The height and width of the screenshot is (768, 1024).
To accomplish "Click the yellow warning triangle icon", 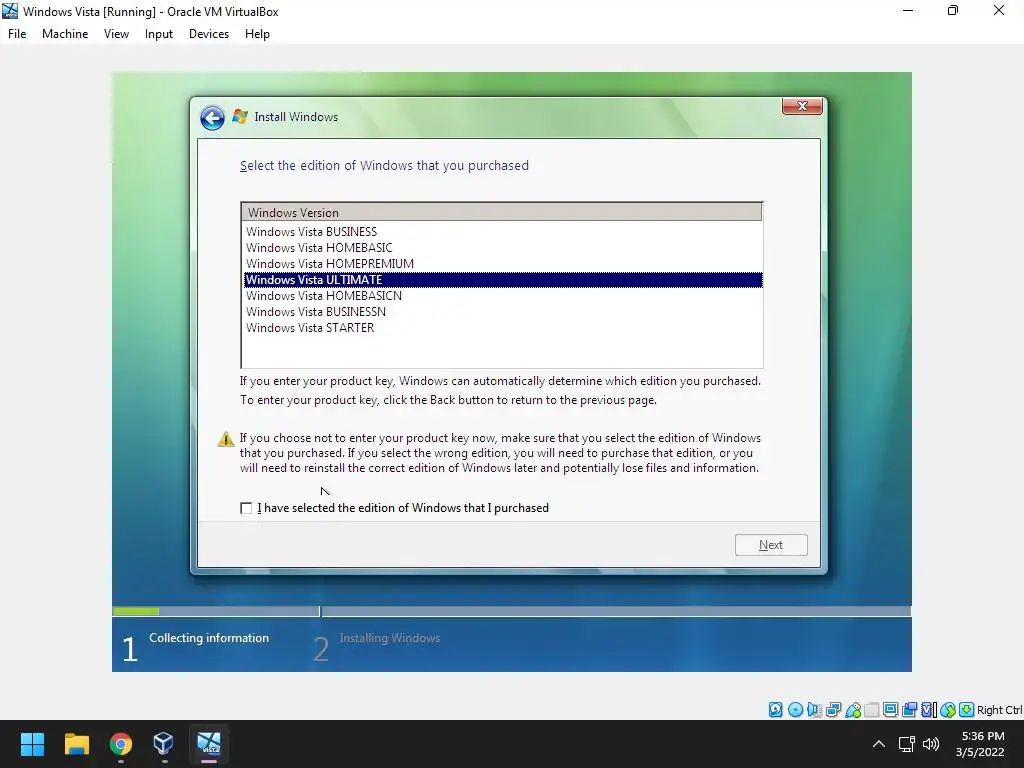I will [x=226, y=439].
